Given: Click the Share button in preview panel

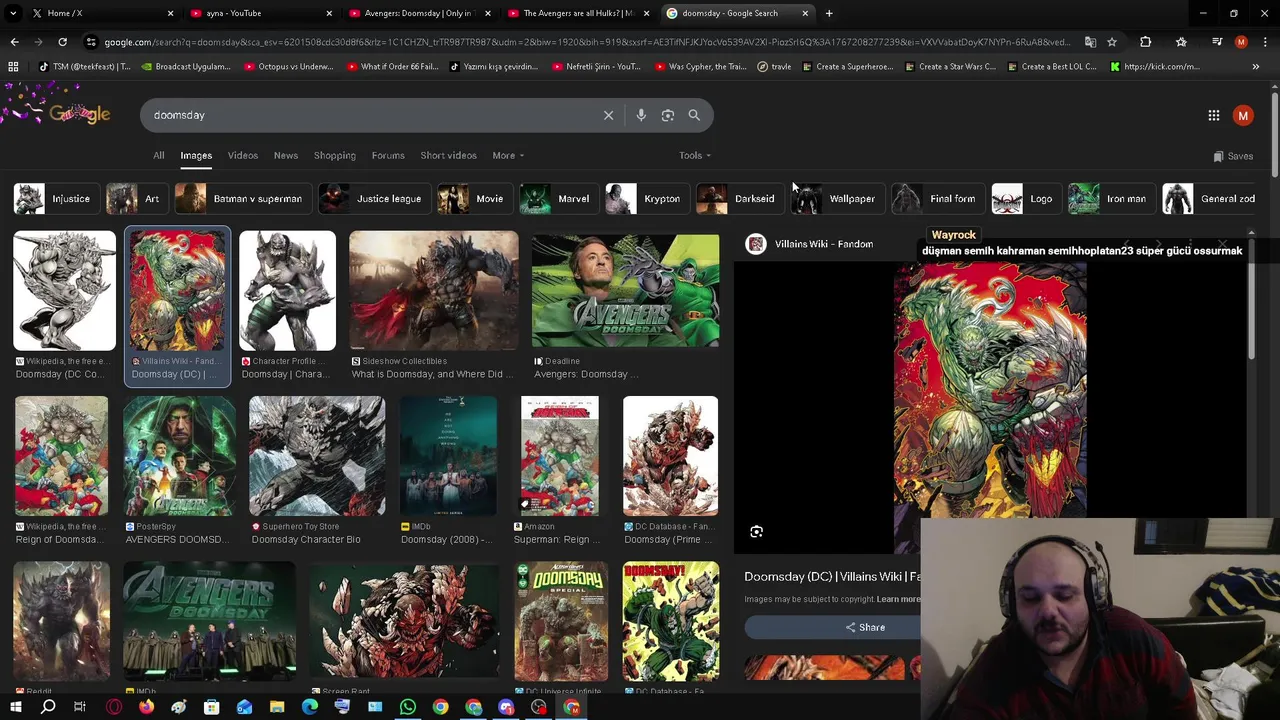Looking at the screenshot, I should [x=865, y=627].
